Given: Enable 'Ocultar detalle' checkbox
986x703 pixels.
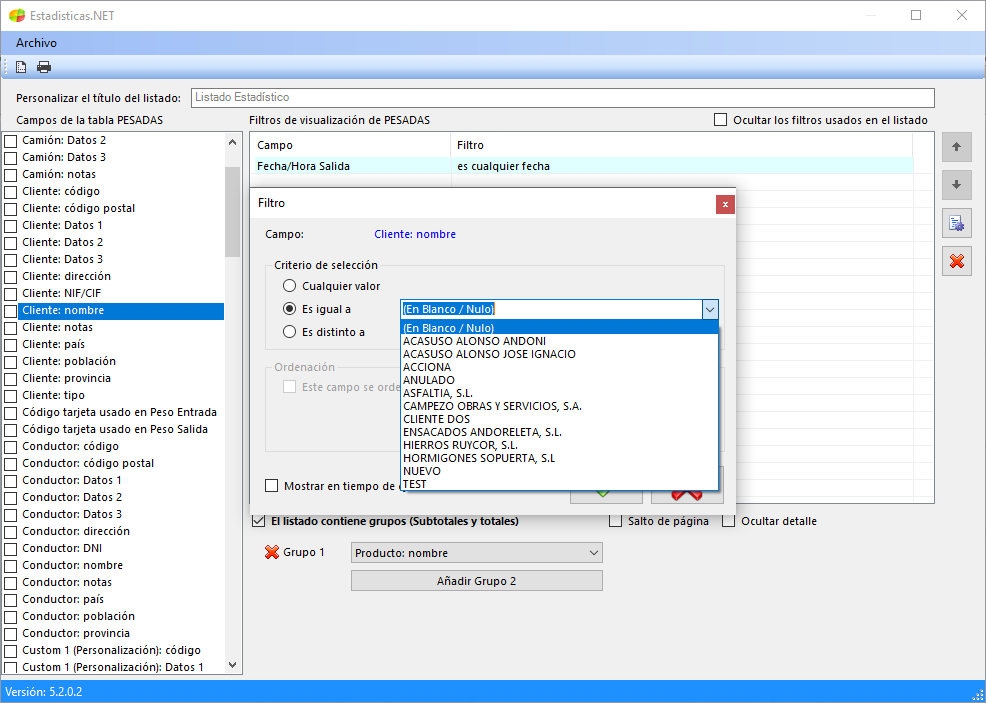Looking at the screenshot, I should 728,521.
